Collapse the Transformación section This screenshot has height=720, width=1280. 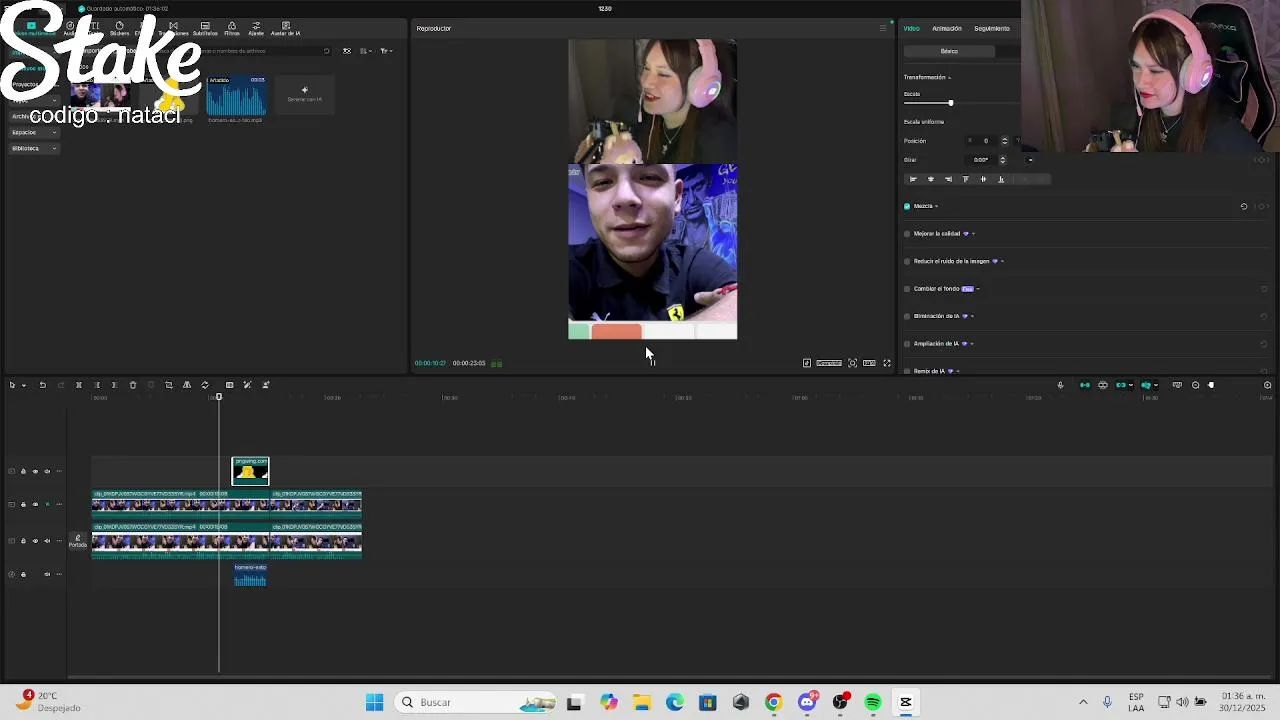point(950,77)
